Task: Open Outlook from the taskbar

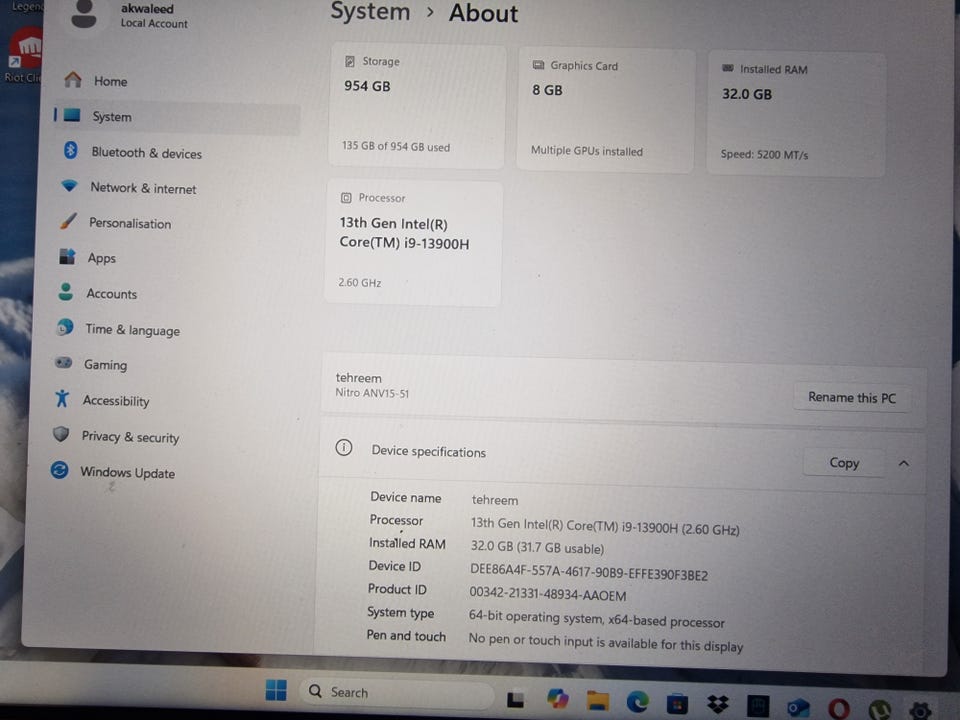Action: 798,708
